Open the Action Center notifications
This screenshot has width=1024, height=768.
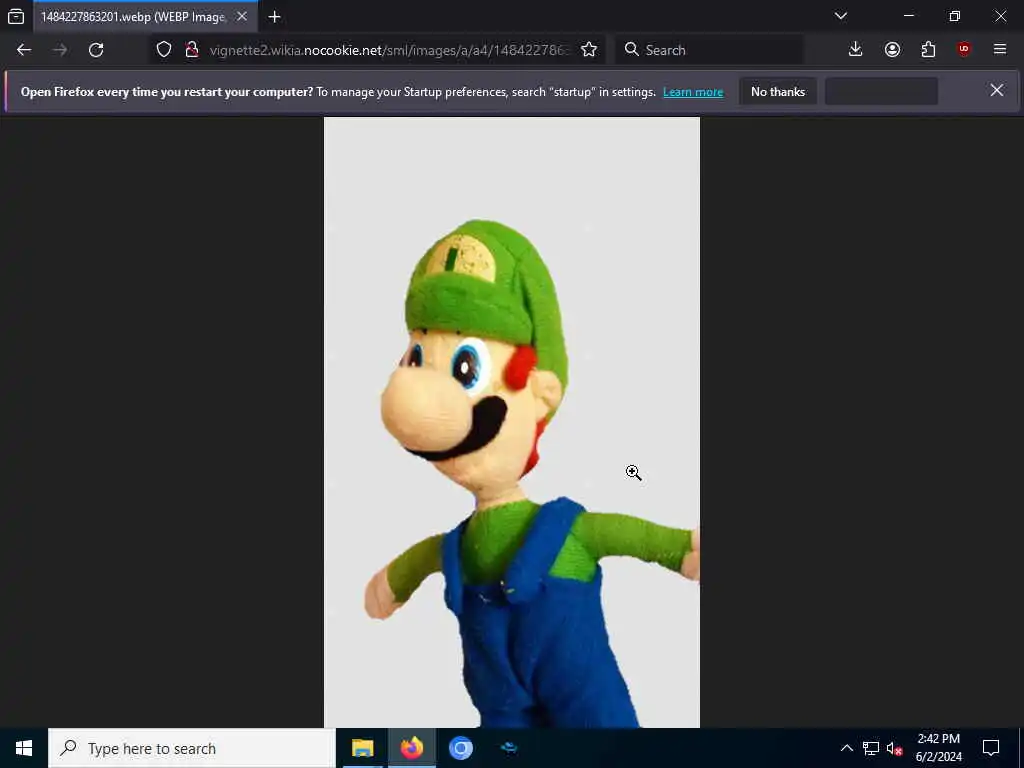pos(991,748)
